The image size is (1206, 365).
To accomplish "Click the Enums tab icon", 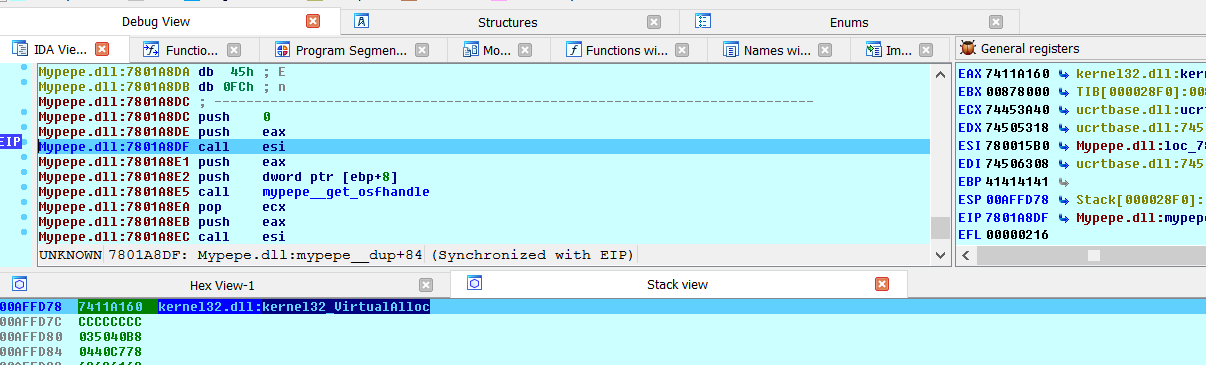I will tap(703, 21).
